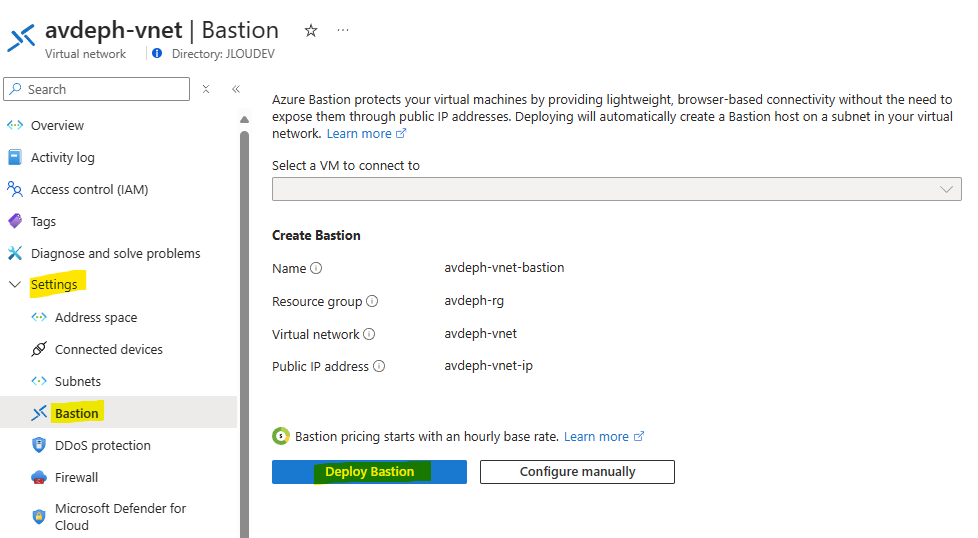Screen dimensions: 978x538
Task: Click the Access control (IAM) people icon
Action: [x=15, y=189]
